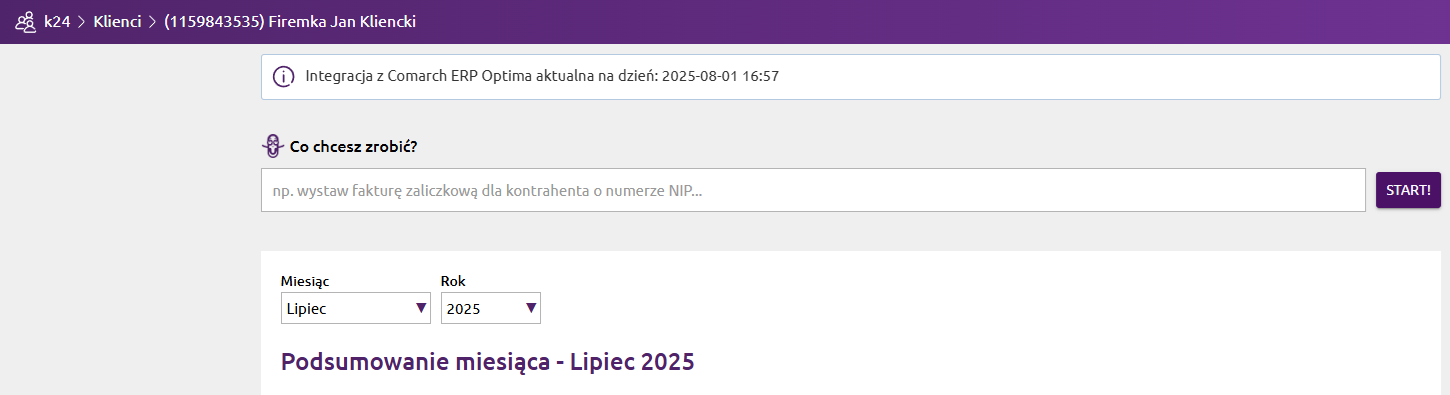Screen dimensions: 1450x395
Task: Click the purple triangle arrow in Miesiąc field
Action: click(x=421, y=308)
